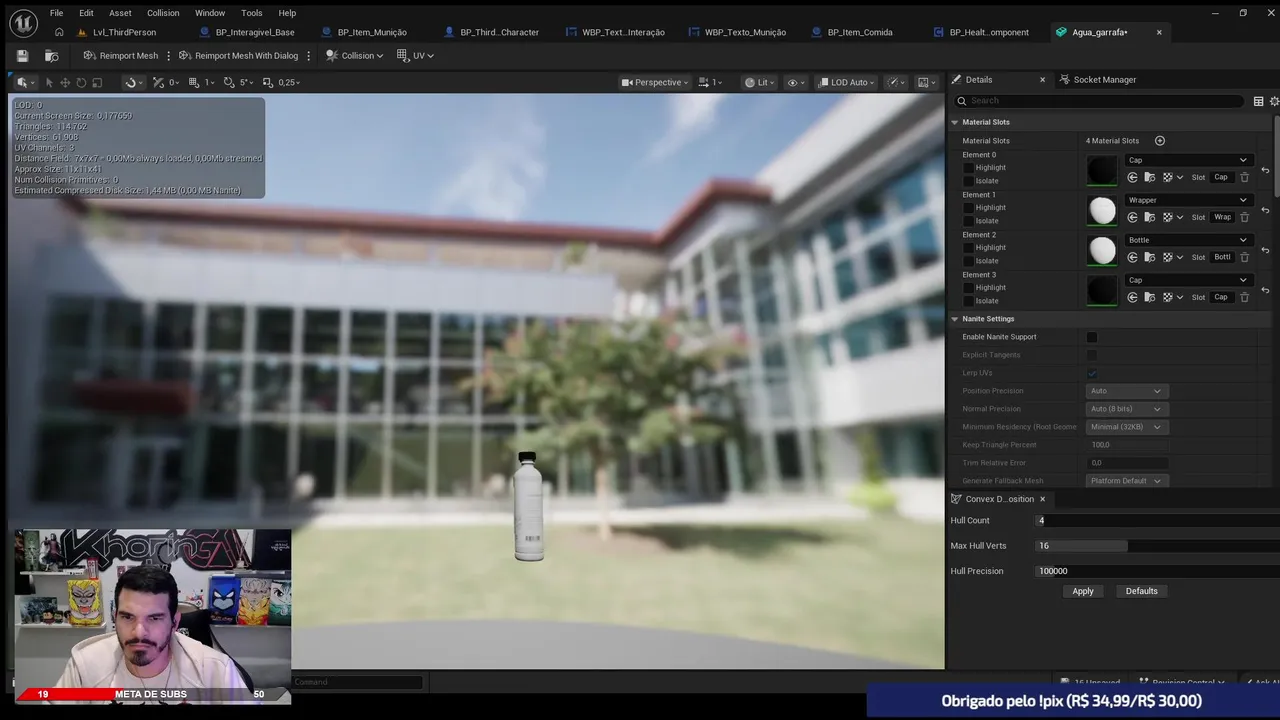Apply convex decomposition settings
Image resolution: width=1280 pixels, height=720 pixels.
tap(1083, 591)
